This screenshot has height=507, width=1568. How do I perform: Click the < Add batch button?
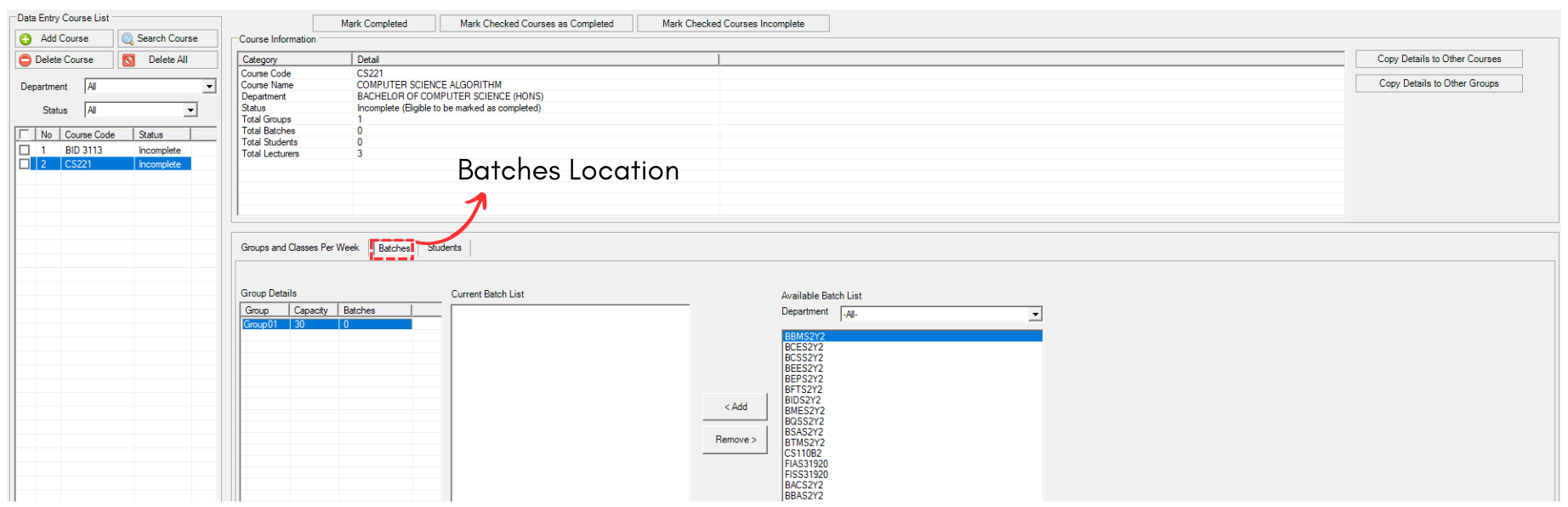[735, 407]
